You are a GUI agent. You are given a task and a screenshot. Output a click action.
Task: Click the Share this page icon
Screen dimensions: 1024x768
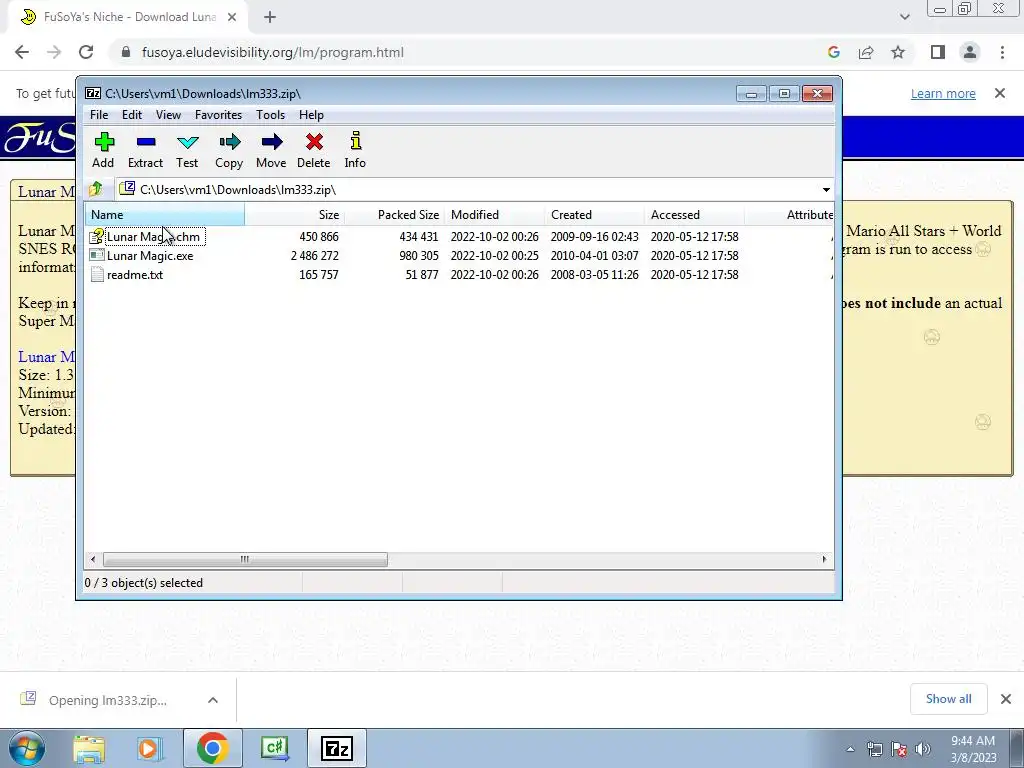point(866,52)
